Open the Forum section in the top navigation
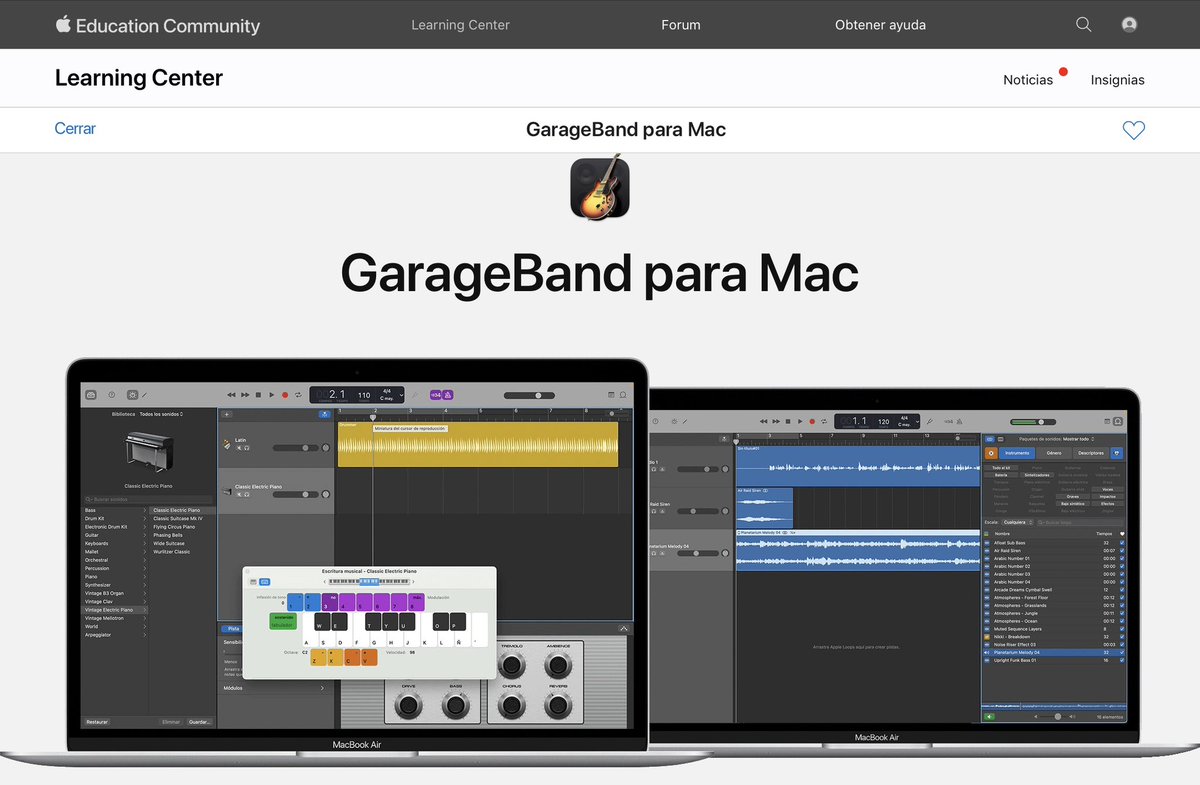Screen dimensions: 1200x785 coord(681,24)
